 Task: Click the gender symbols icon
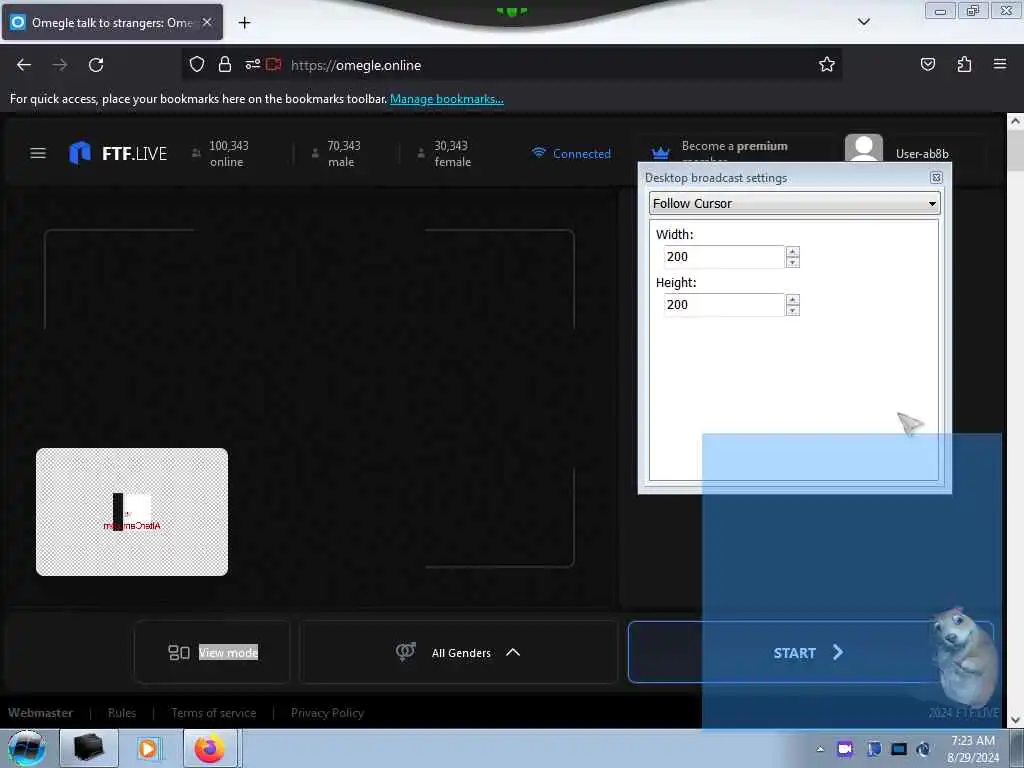[406, 652]
